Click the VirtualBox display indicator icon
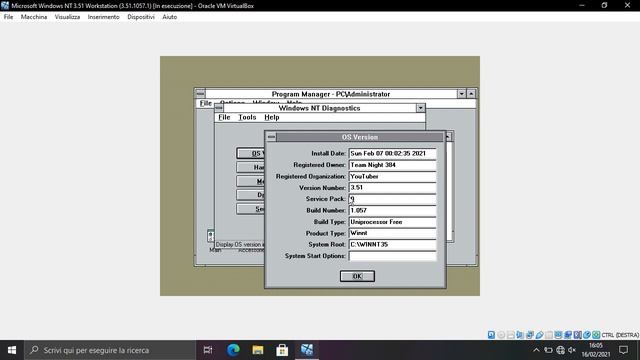Viewport: 640px width, 360px height. click(x=558, y=335)
